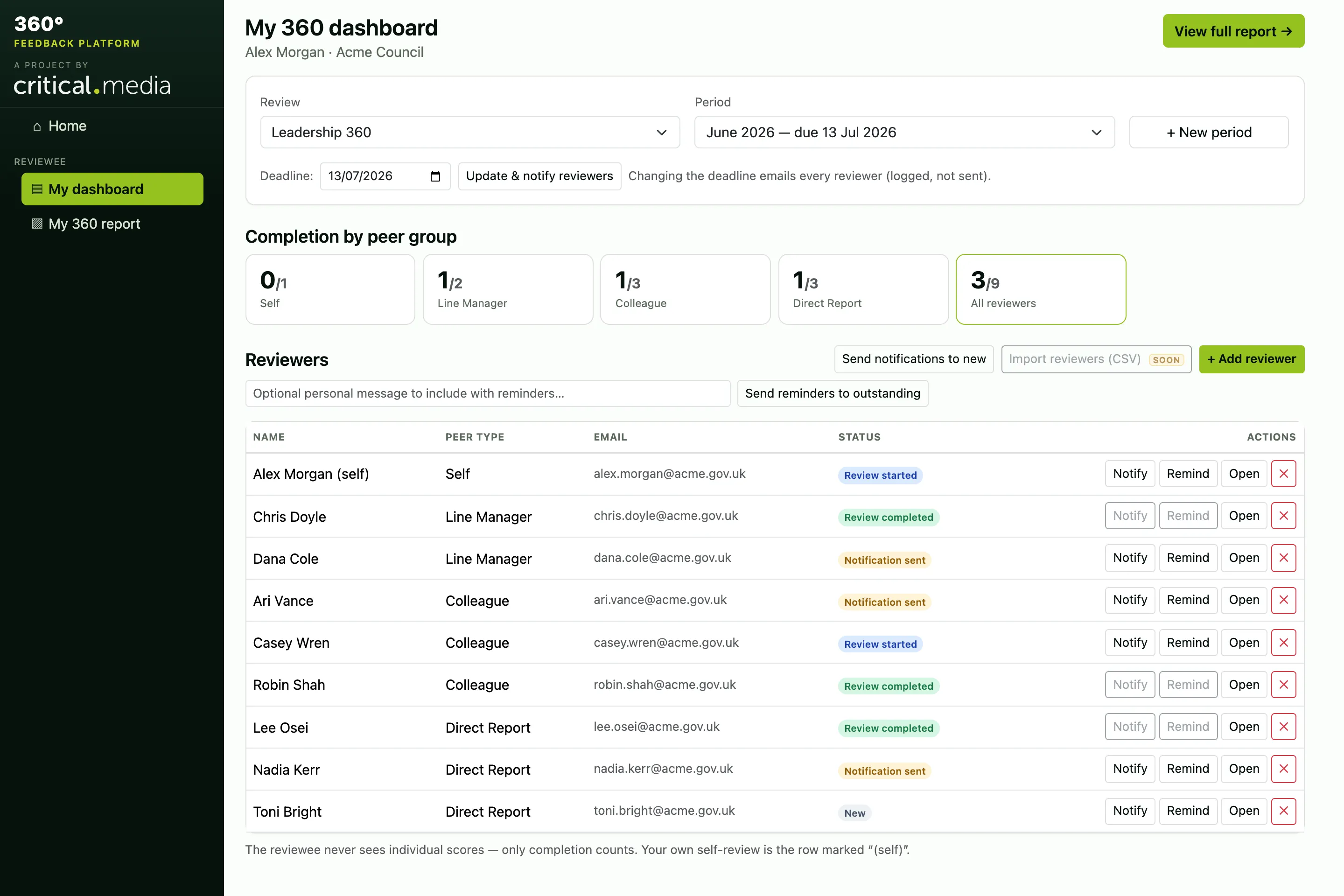Click Send notifications to new
Image resolution: width=1344 pixels, height=896 pixels.
(x=914, y=359)
